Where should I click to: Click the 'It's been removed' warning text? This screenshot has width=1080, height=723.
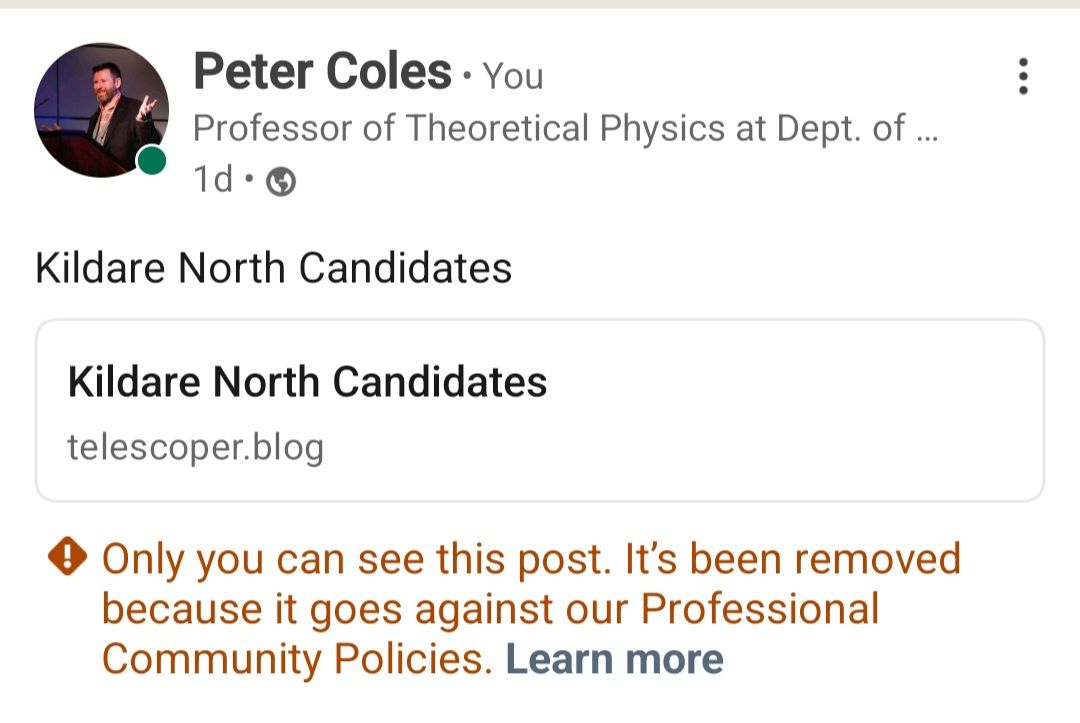[792, 559]
